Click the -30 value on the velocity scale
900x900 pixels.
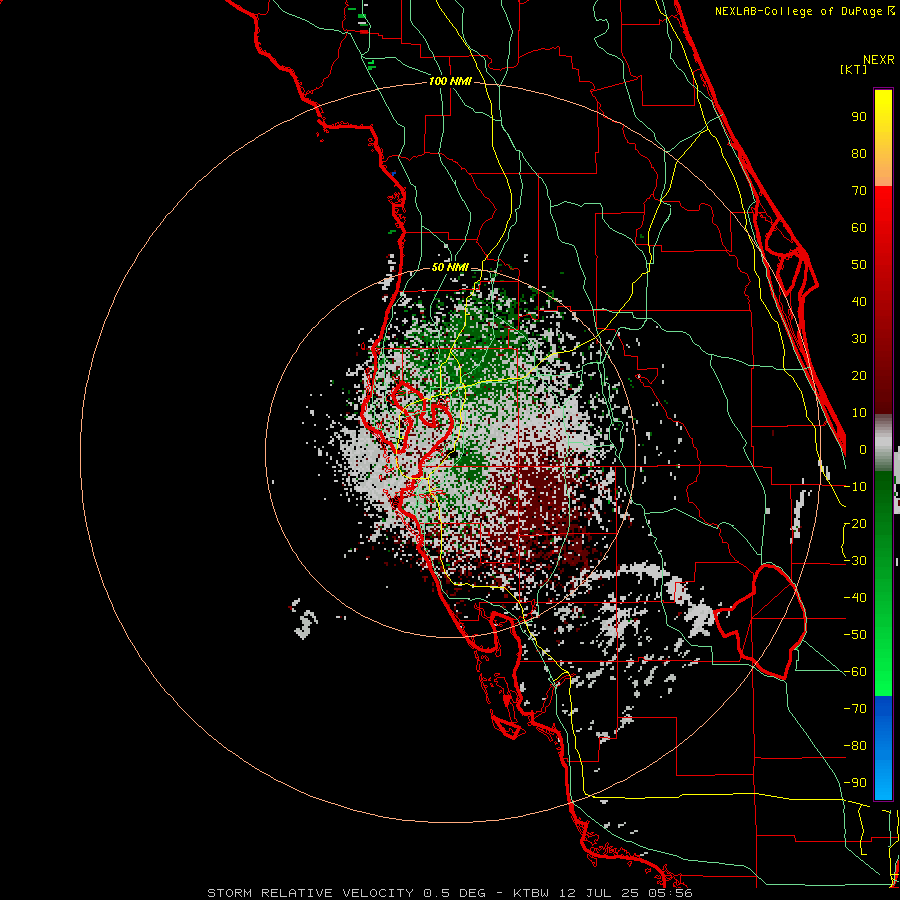[x=855, y=561]
